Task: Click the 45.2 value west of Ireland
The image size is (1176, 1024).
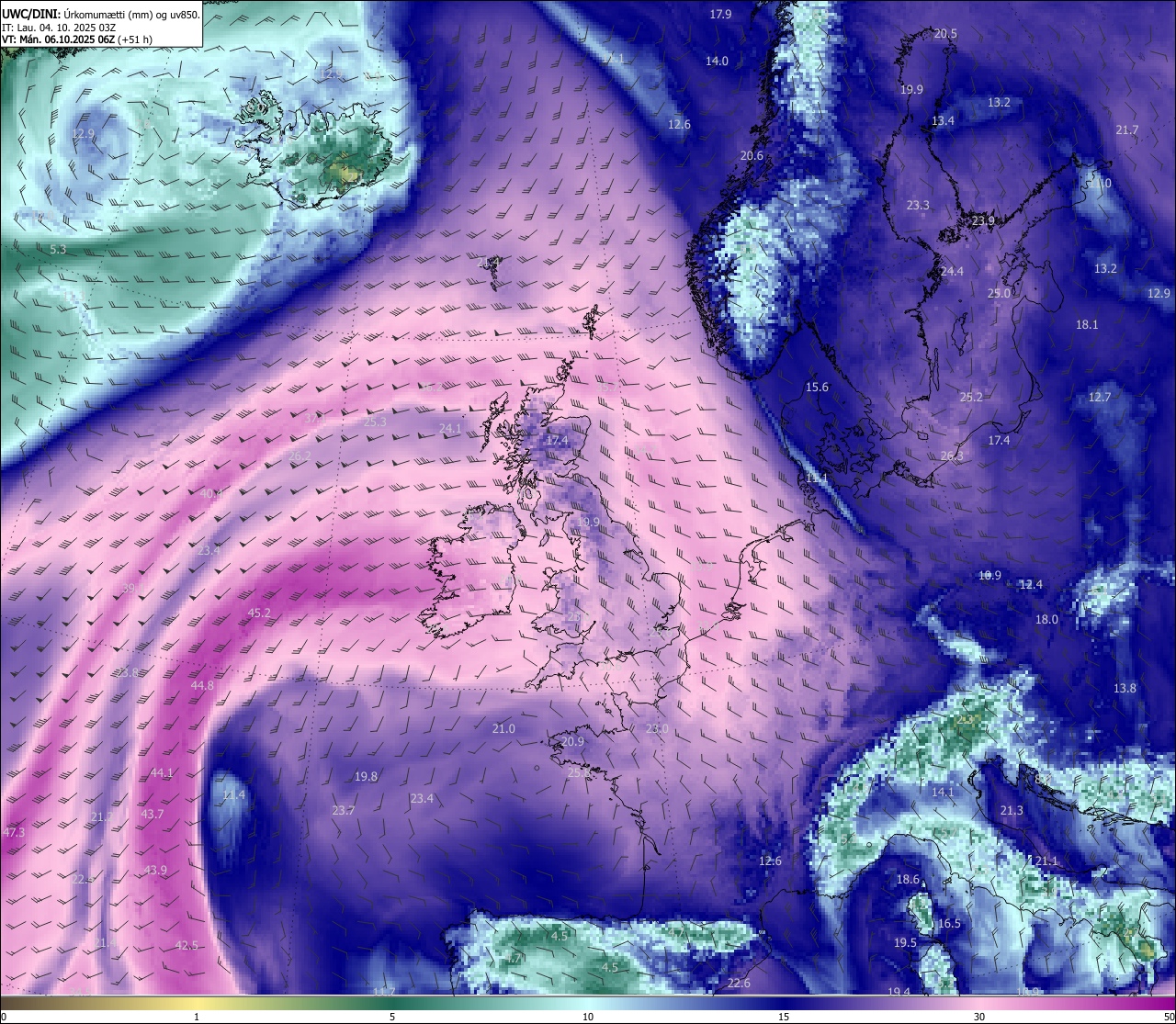Action: (x=259, y=613)
